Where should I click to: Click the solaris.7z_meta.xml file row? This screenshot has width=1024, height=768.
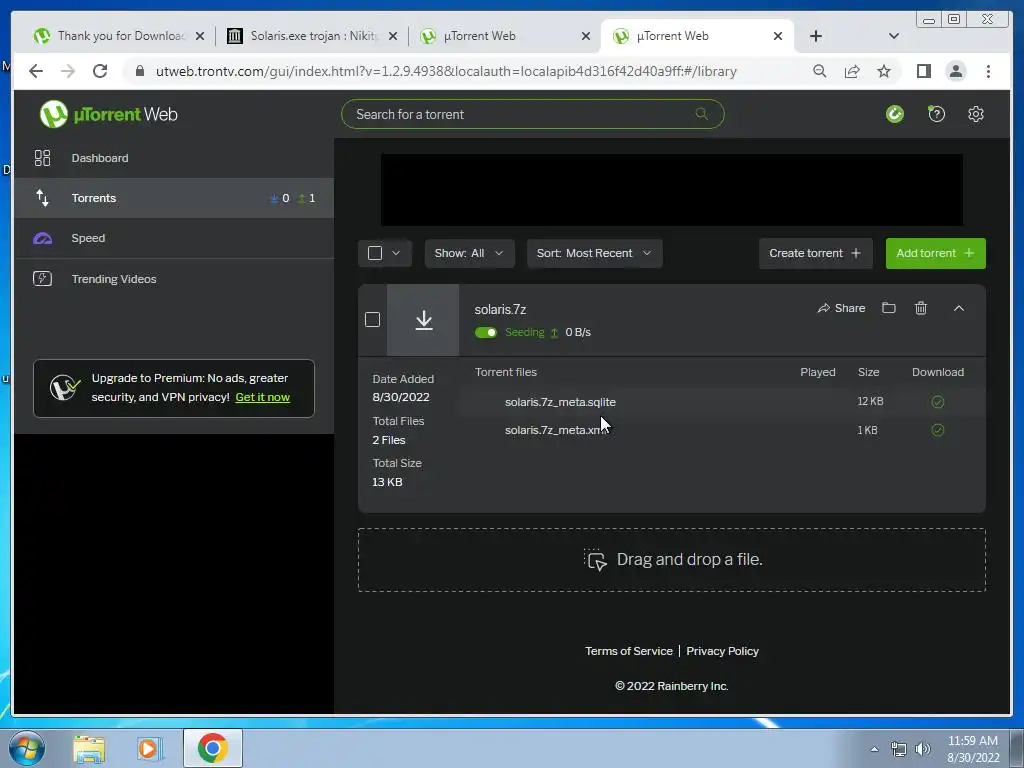coord(722,430)
